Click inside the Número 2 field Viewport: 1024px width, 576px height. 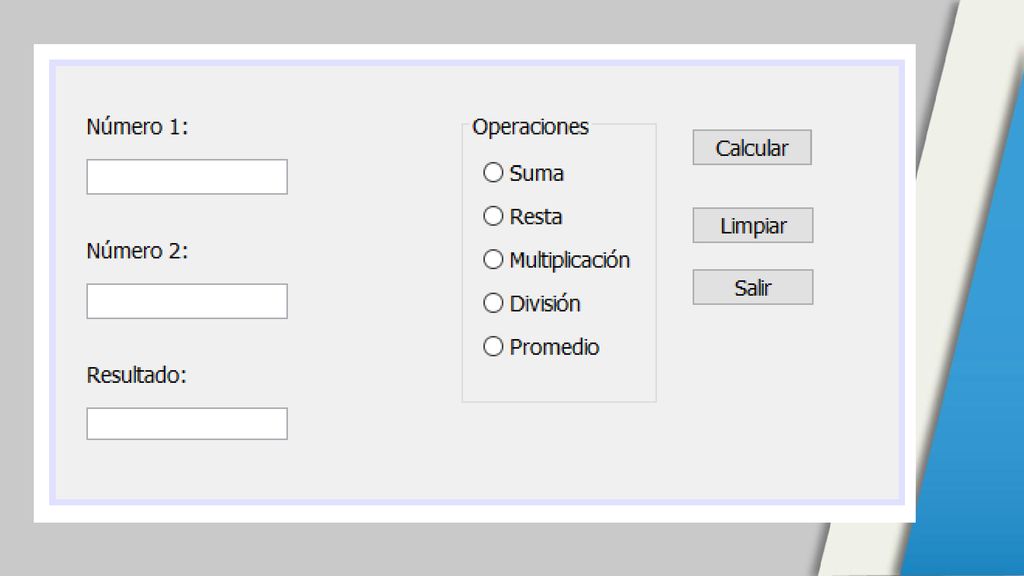[x=187, y=301]
